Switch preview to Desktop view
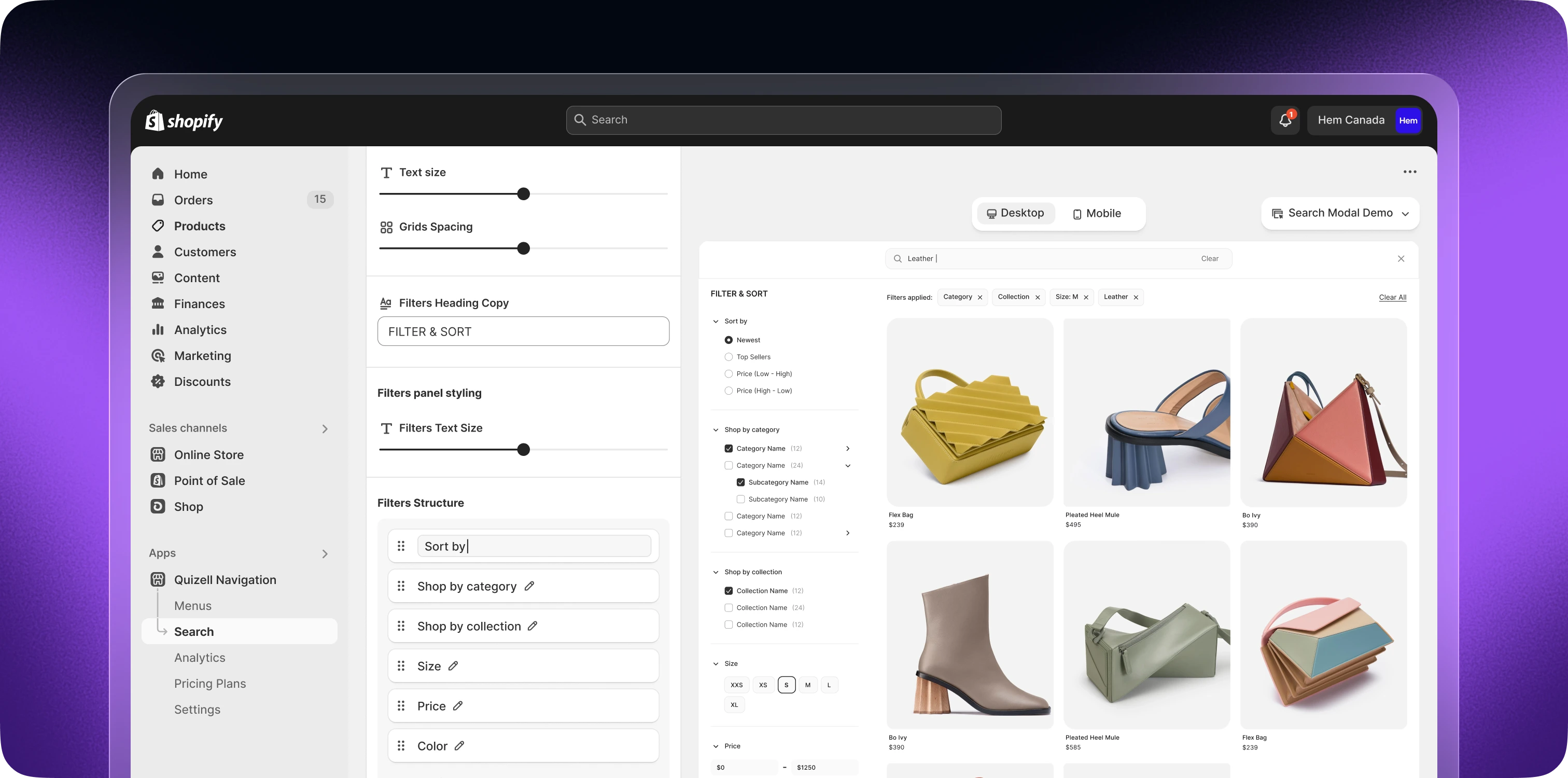The image size is (1568, 778). (x=1015, y=213)
